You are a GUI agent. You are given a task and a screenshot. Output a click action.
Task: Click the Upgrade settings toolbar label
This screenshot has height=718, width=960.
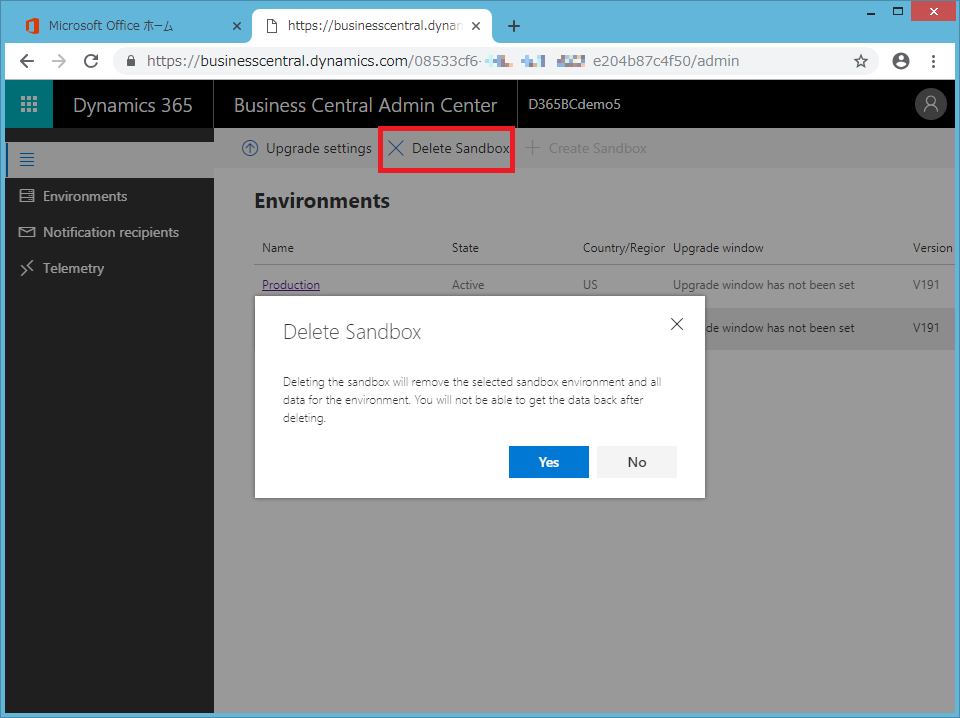pos(318,148)
